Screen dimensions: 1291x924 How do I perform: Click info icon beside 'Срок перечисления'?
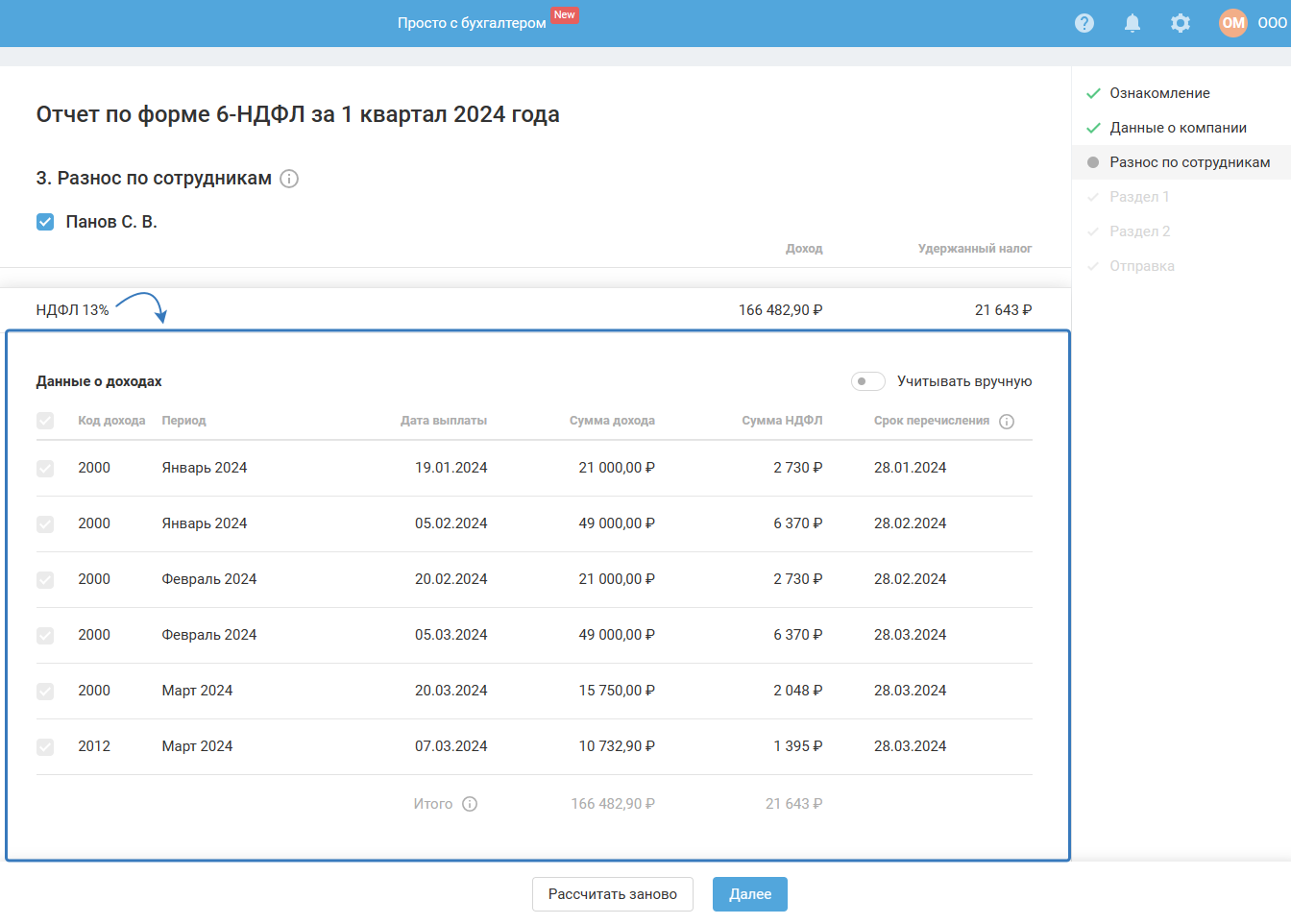pos(1007,422)
